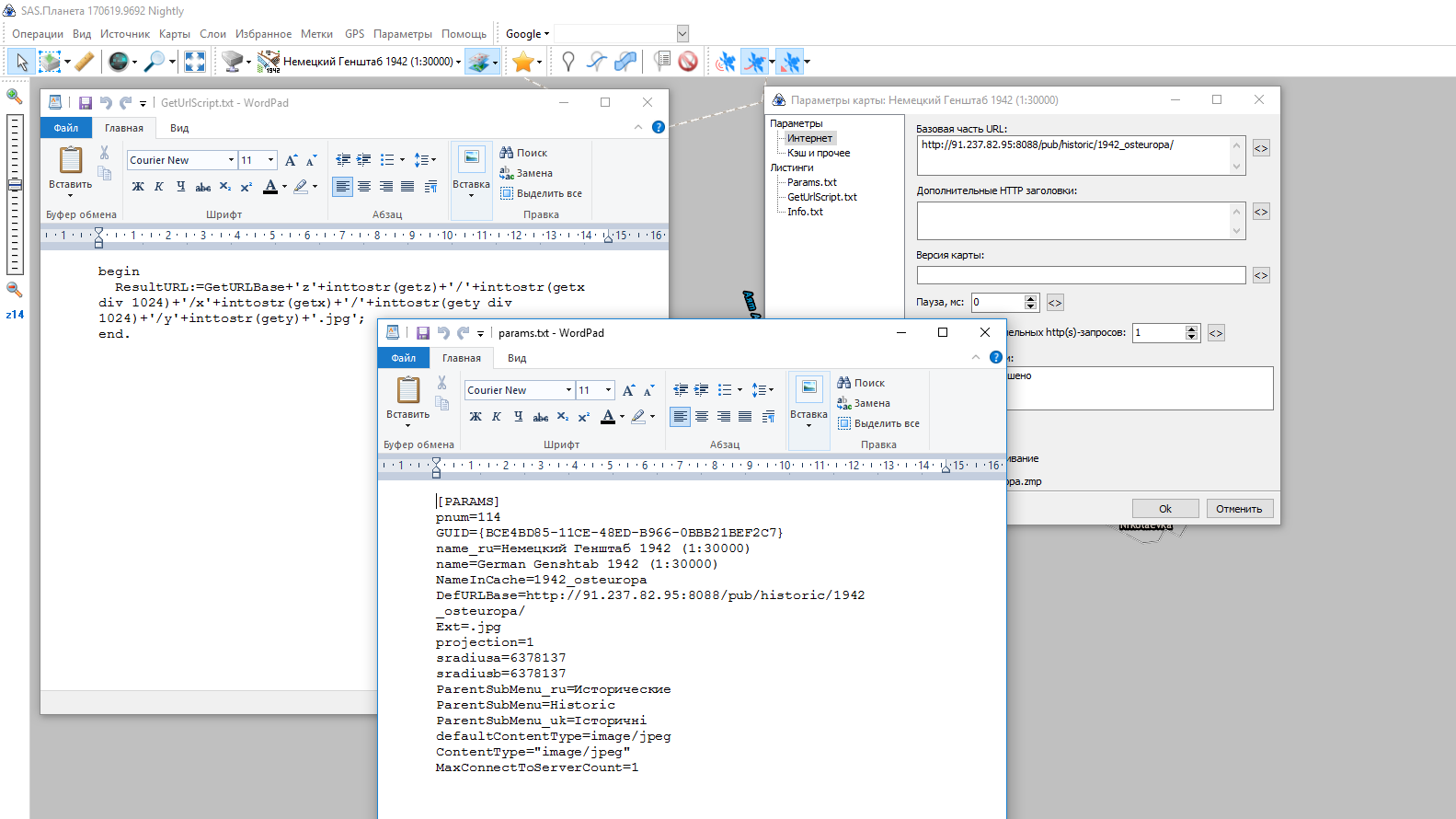Select GetUrlScript.txt in the parameters tree

pyautogui.click(x=821, y=197)
